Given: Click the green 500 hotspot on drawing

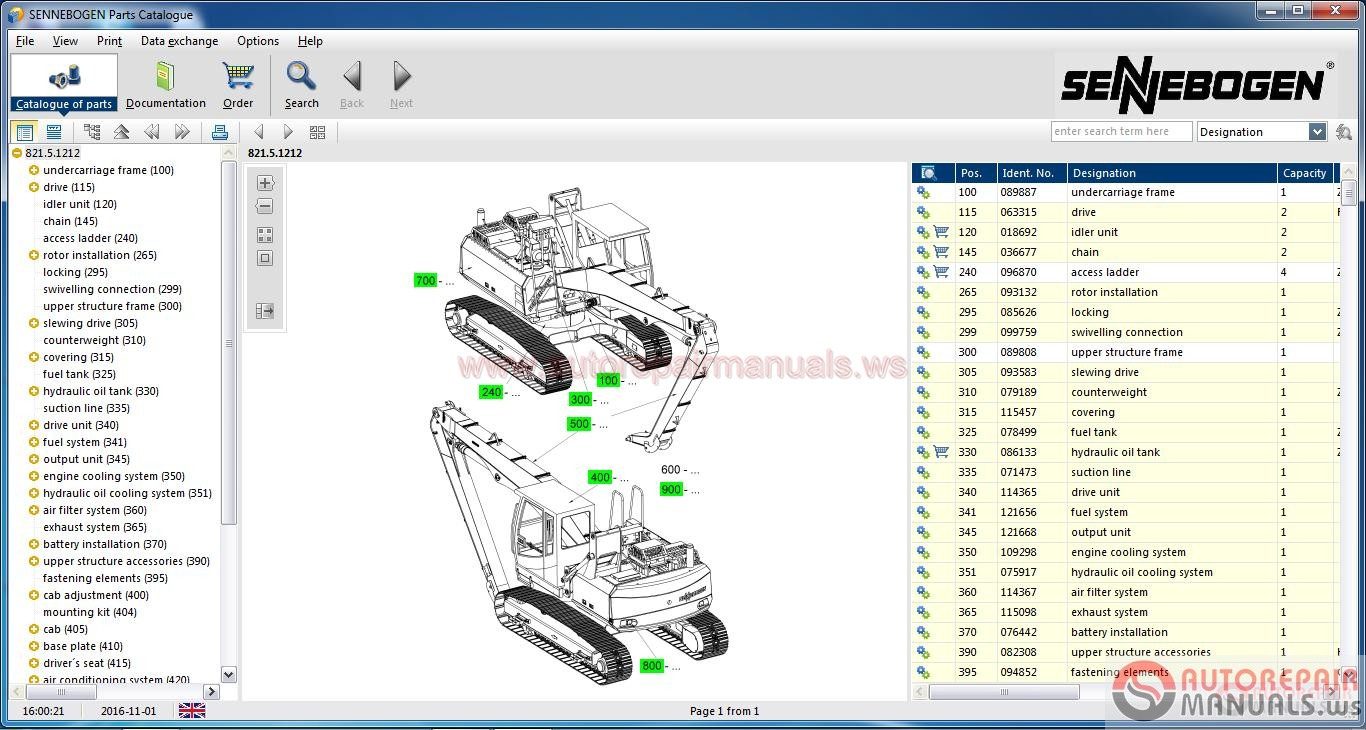Looking at the screenshot, I should point(579,424).
